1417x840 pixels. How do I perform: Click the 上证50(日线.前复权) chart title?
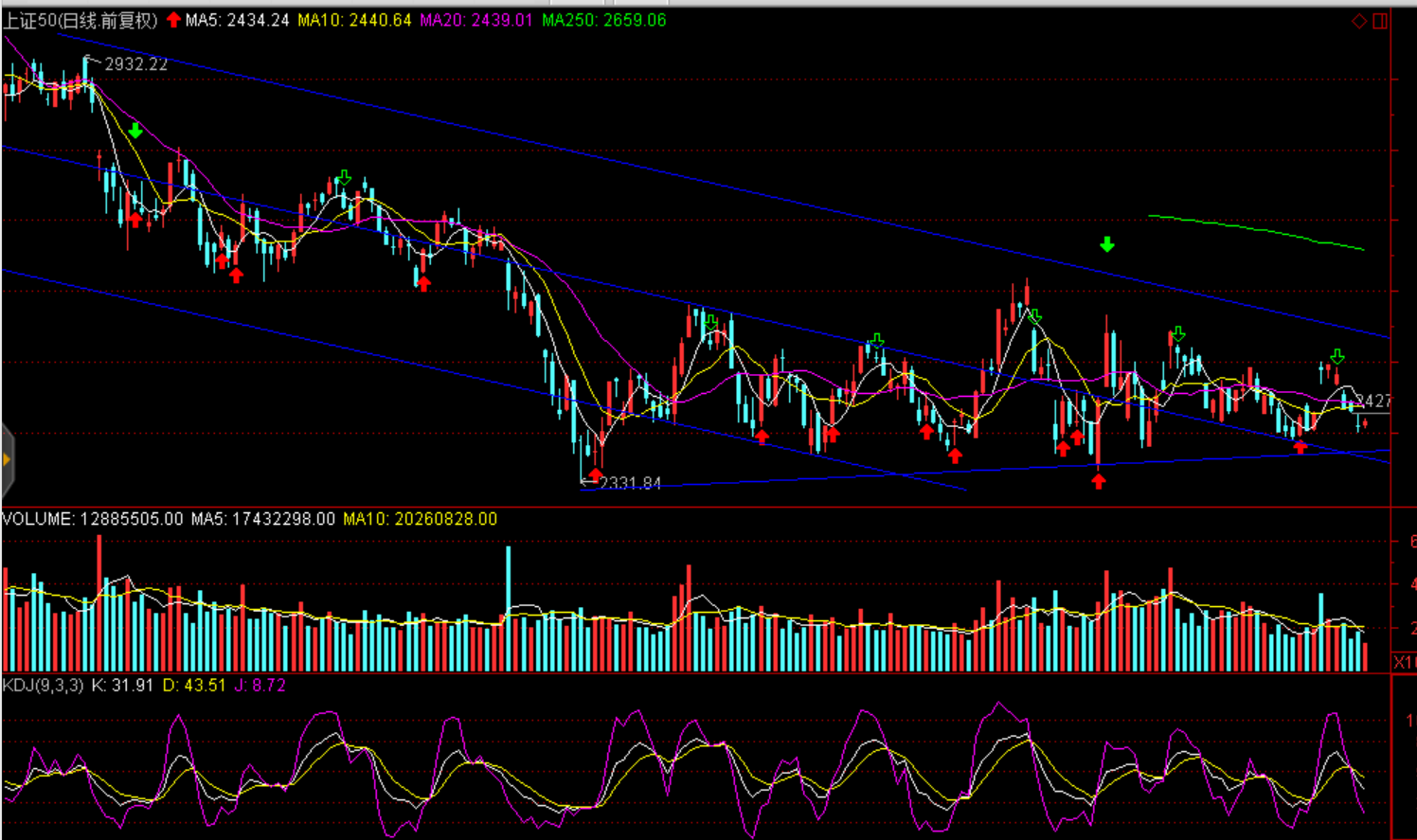81,21
